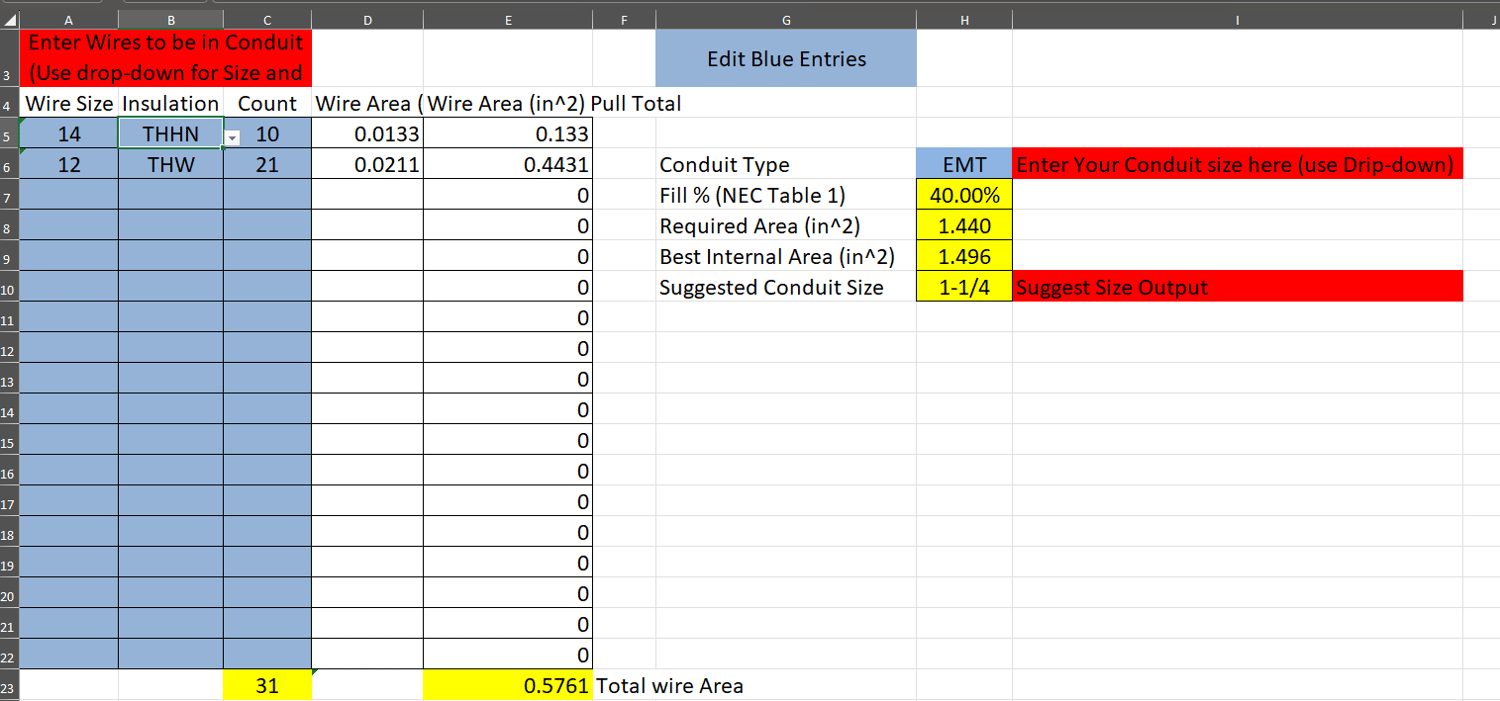
Task: Select column C header
Action: 267,19
